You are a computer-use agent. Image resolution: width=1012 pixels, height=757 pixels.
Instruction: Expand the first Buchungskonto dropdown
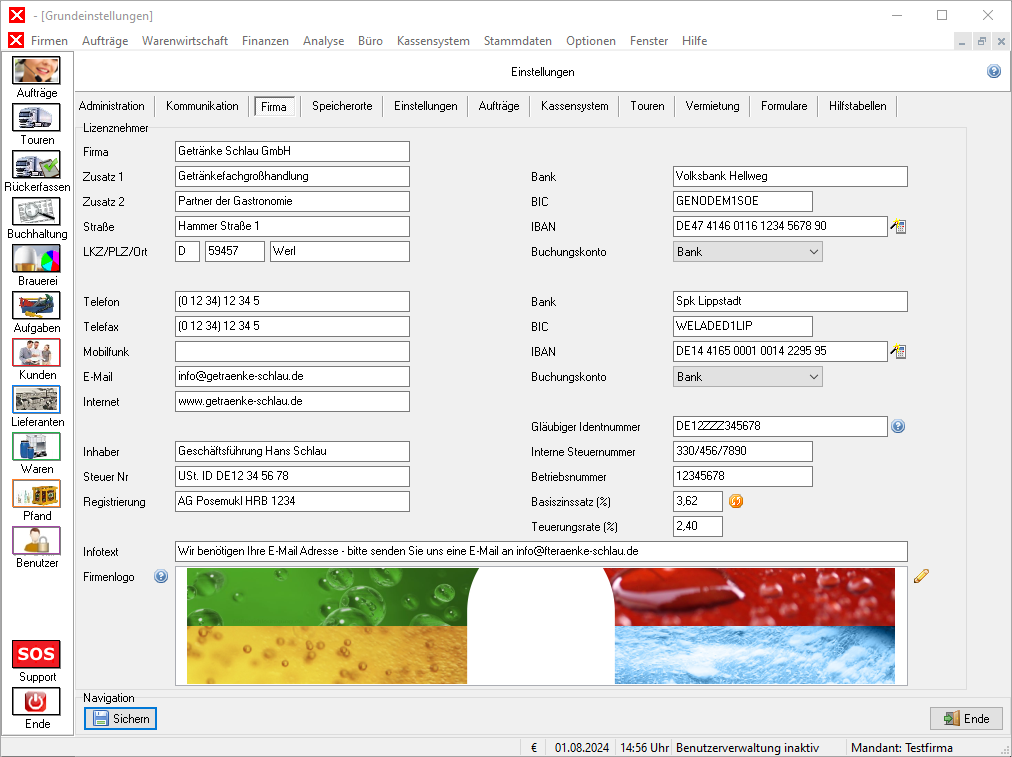click(812, 252)
